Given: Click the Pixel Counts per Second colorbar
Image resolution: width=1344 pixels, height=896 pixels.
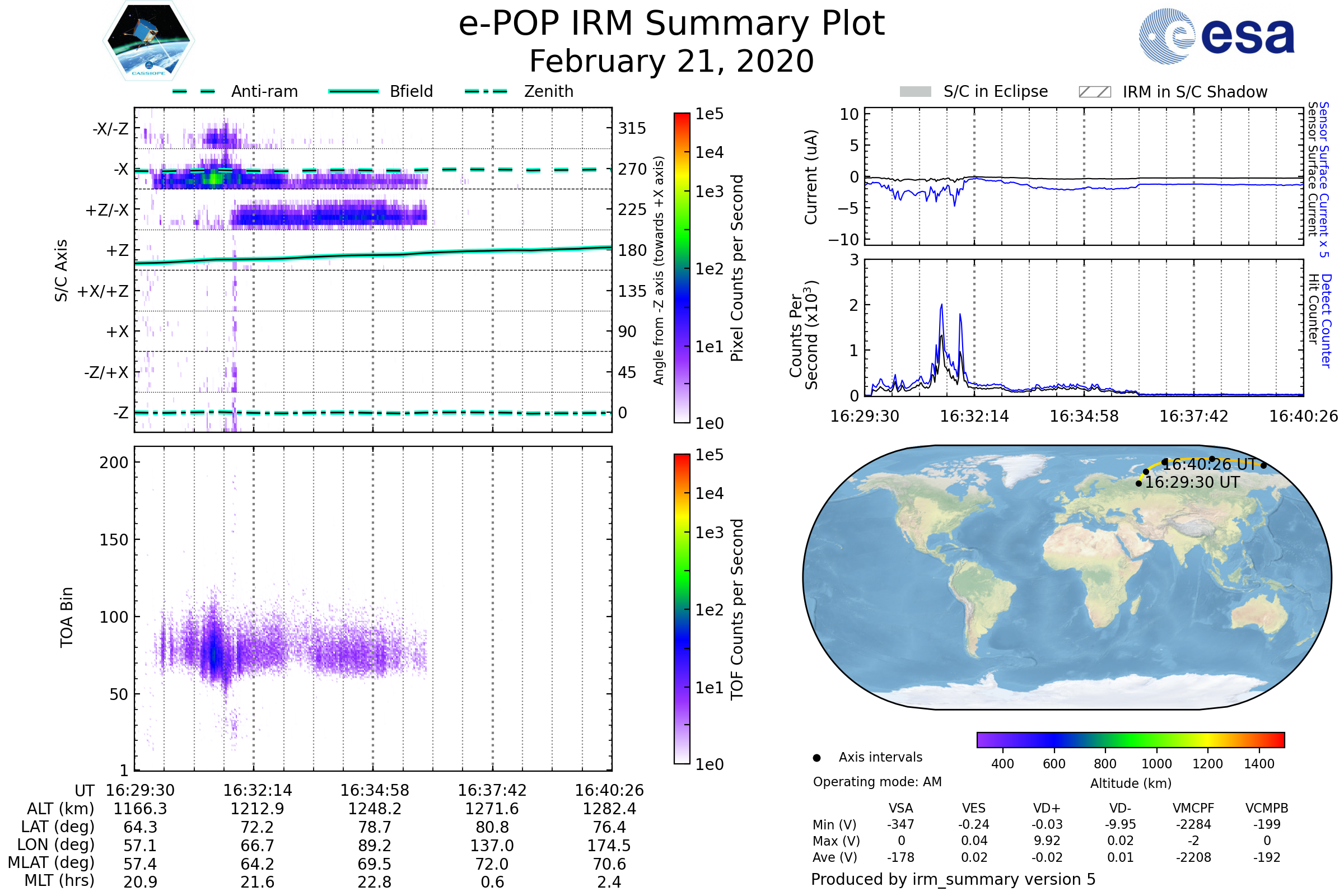Looking at the screenshot, I should pos(682,268).
